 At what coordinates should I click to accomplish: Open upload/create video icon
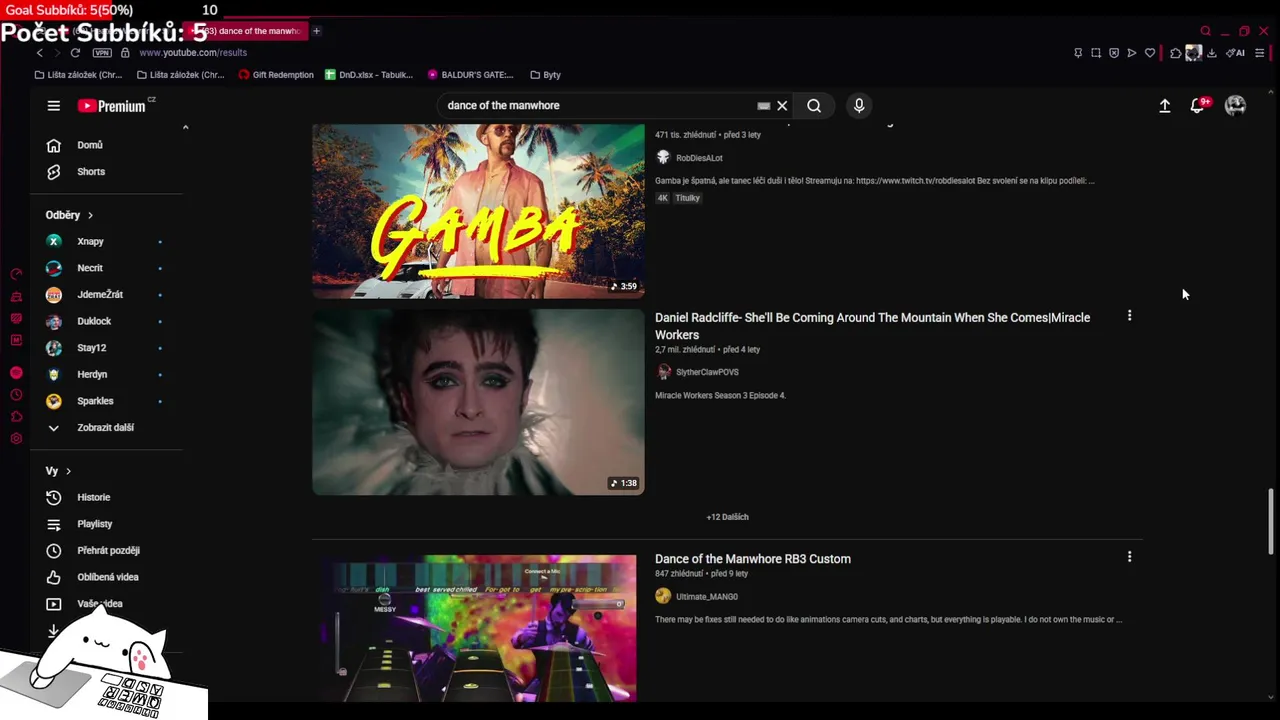(x=1165, y=106)
